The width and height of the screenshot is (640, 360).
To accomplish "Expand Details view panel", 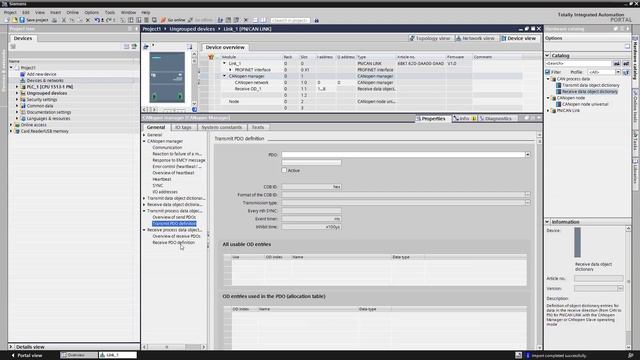I will [11, 347].
